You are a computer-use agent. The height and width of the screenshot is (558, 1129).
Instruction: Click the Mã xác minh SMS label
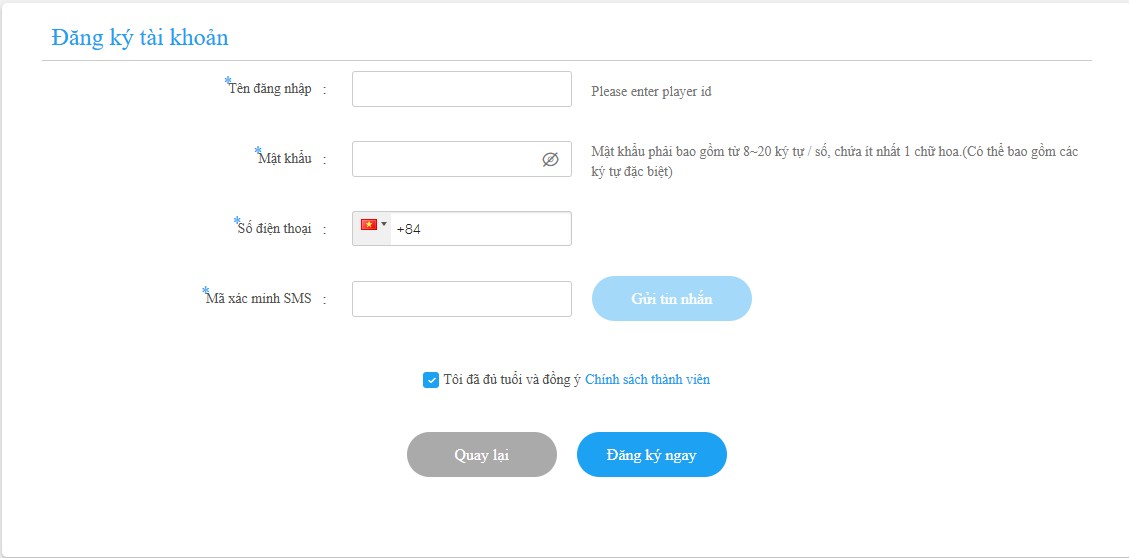(258, 299)
